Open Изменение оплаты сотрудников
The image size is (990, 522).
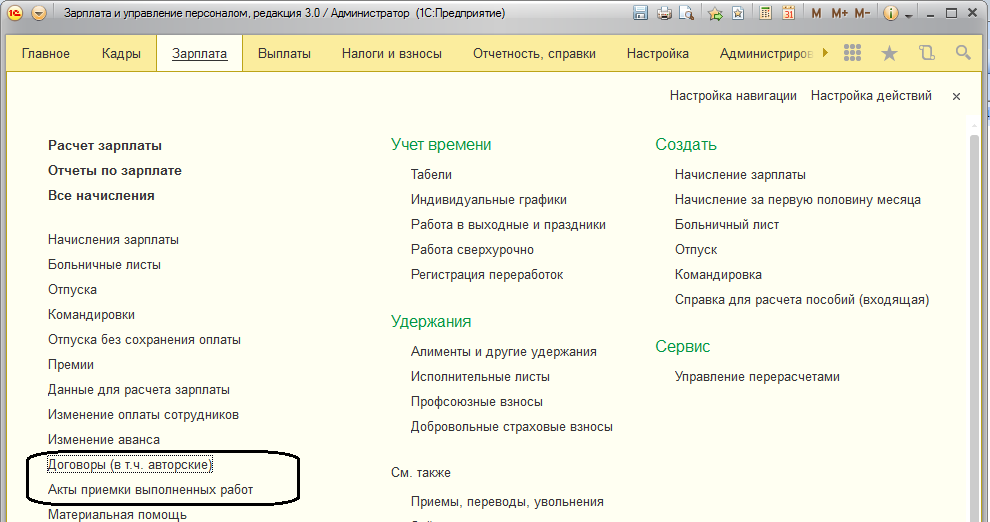tap(143, 415)
